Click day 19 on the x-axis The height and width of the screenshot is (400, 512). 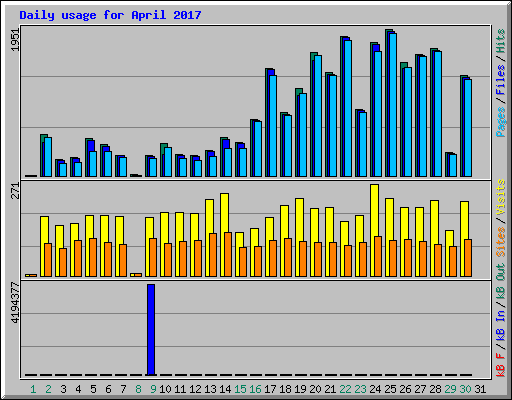pos(300,389)
